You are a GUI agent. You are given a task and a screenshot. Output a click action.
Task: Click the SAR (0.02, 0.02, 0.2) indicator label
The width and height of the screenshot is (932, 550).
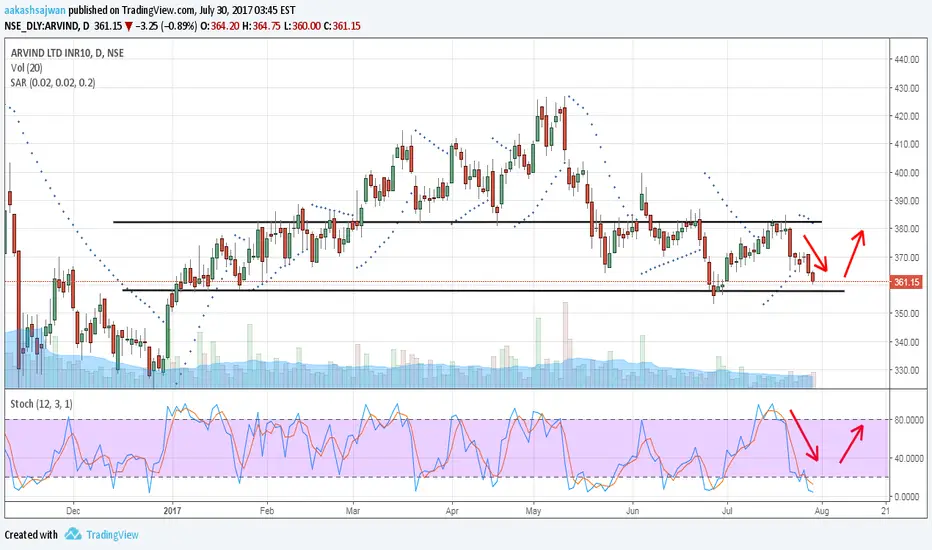[x=53, y=83]
